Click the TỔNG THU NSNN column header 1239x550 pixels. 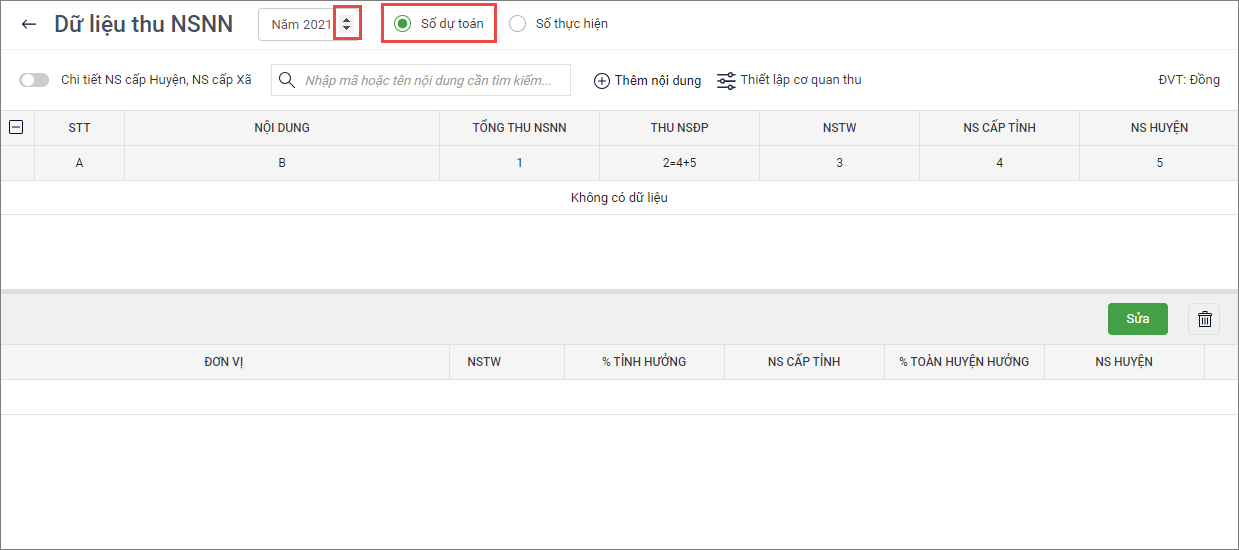coord(519,128)
